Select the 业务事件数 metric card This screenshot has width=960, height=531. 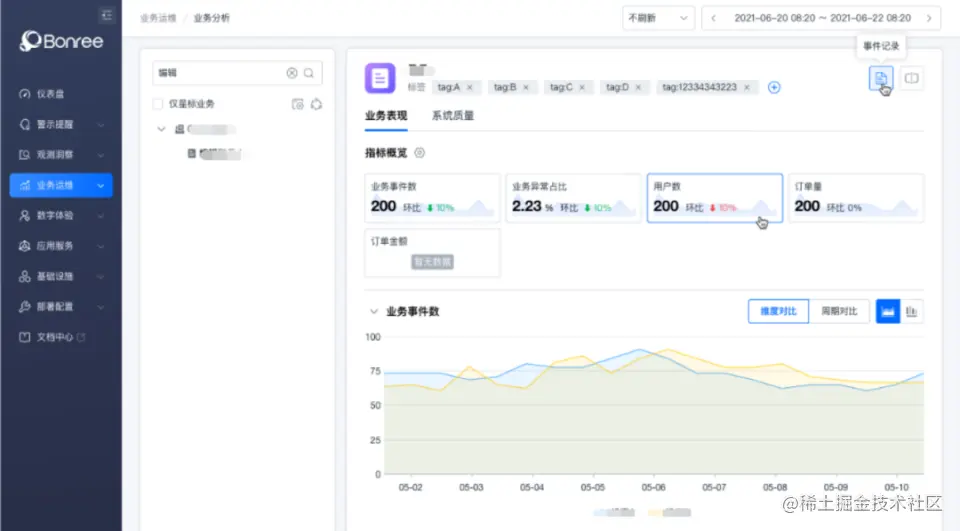tap(432, 198)
